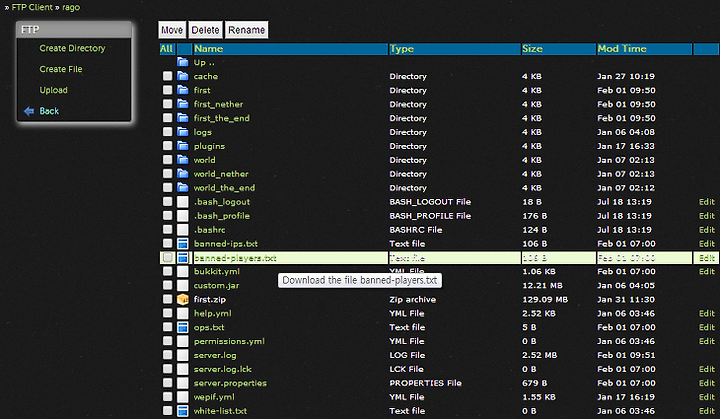Click the custom.jar file icon
720x419 pixels.
(x=183, y=285)
